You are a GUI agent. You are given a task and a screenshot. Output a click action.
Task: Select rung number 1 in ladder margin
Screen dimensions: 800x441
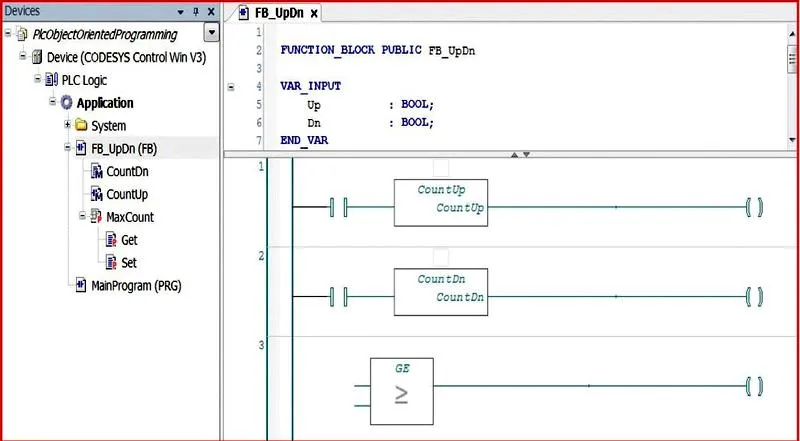click(262, 166)
